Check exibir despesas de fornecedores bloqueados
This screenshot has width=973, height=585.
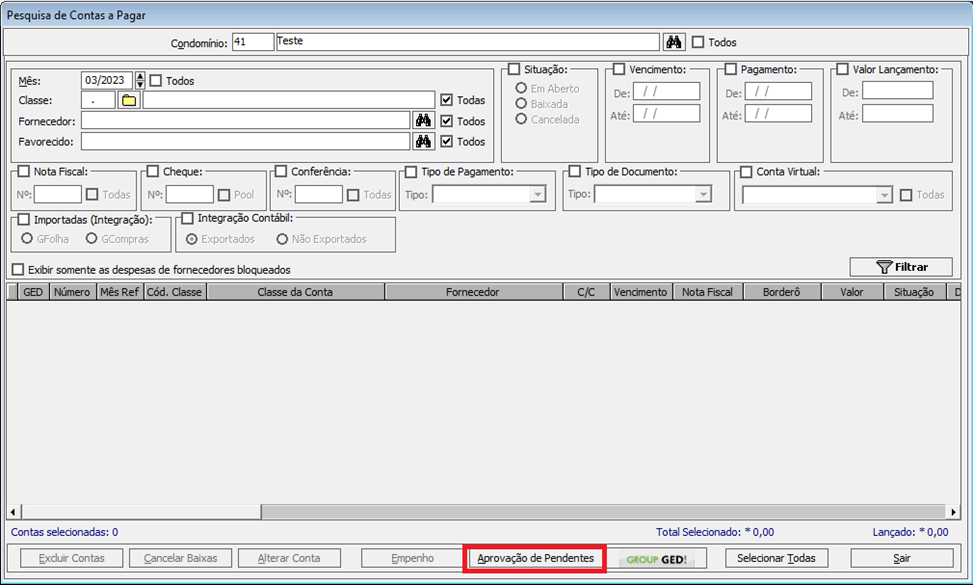18,270
